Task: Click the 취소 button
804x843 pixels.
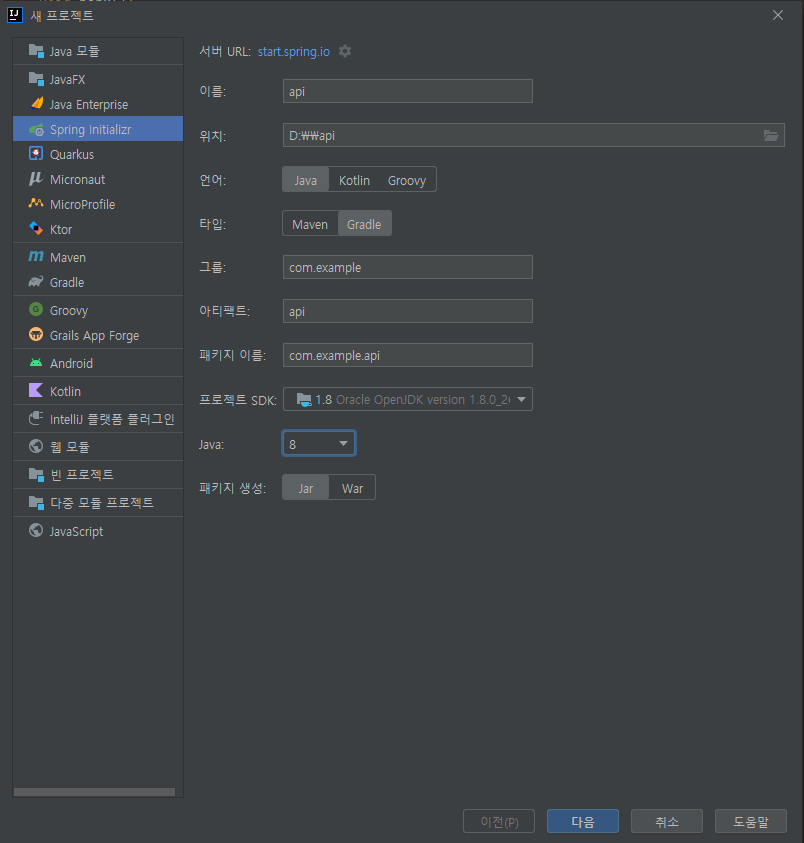Action: coord(667,821)
